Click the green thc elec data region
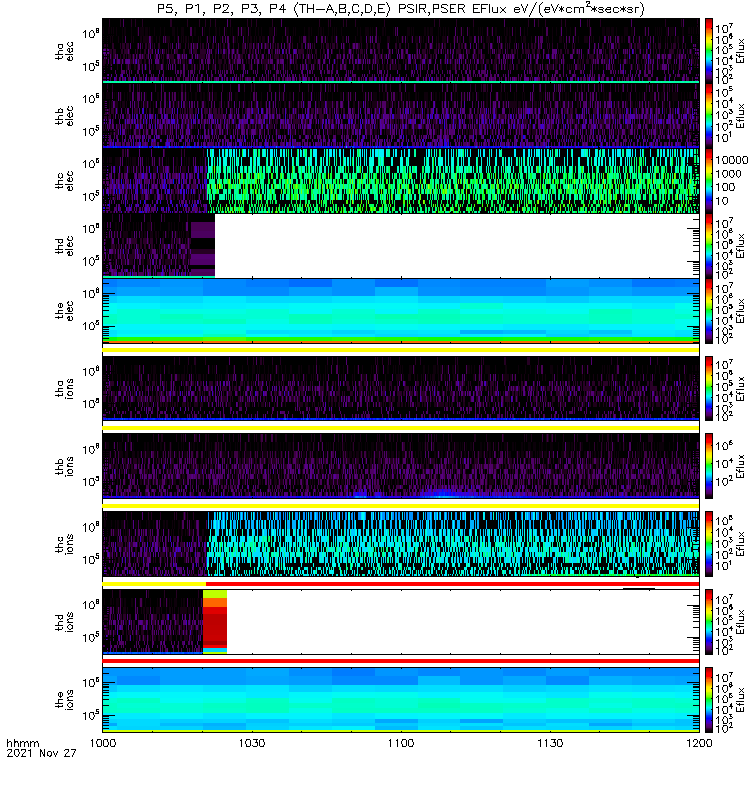Viewport: 750px width, 800px height. coord(450,180)
